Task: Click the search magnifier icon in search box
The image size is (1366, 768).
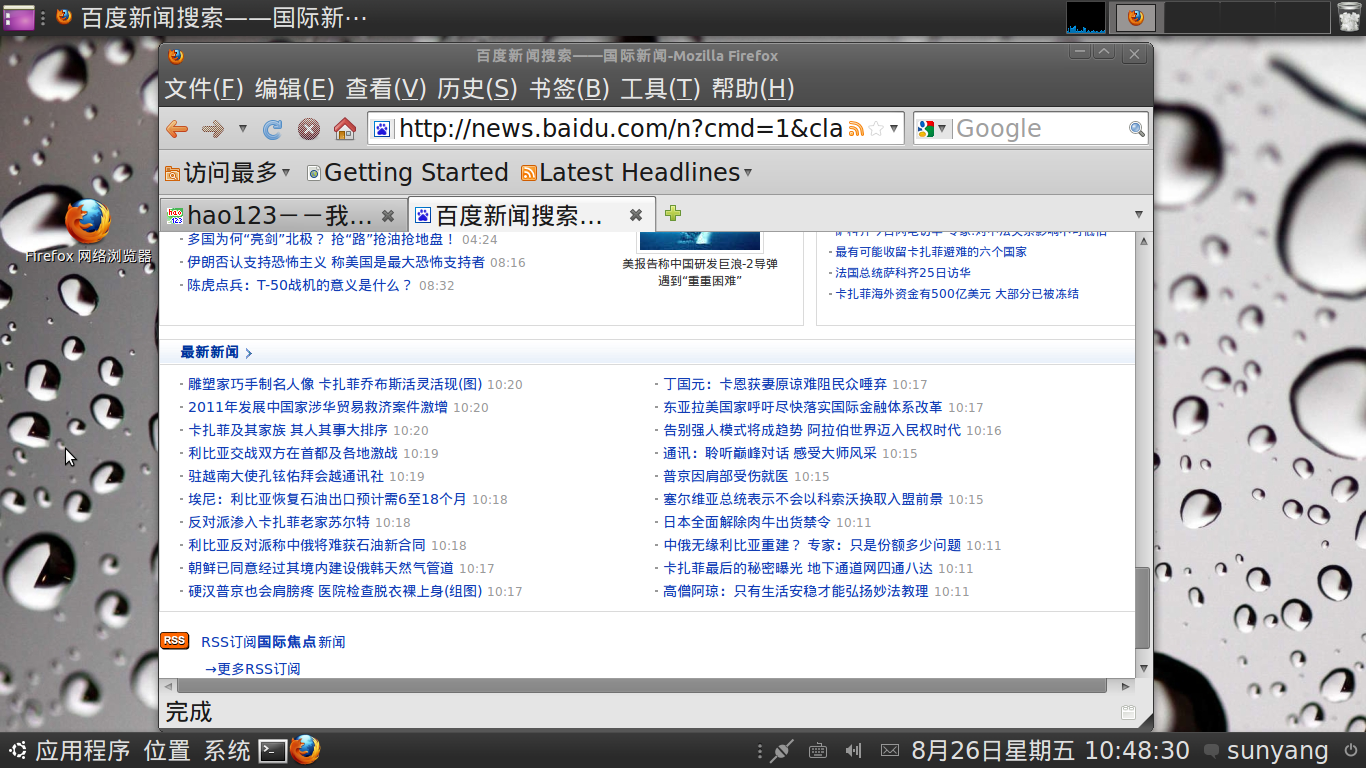Action: pos(1136,129)
